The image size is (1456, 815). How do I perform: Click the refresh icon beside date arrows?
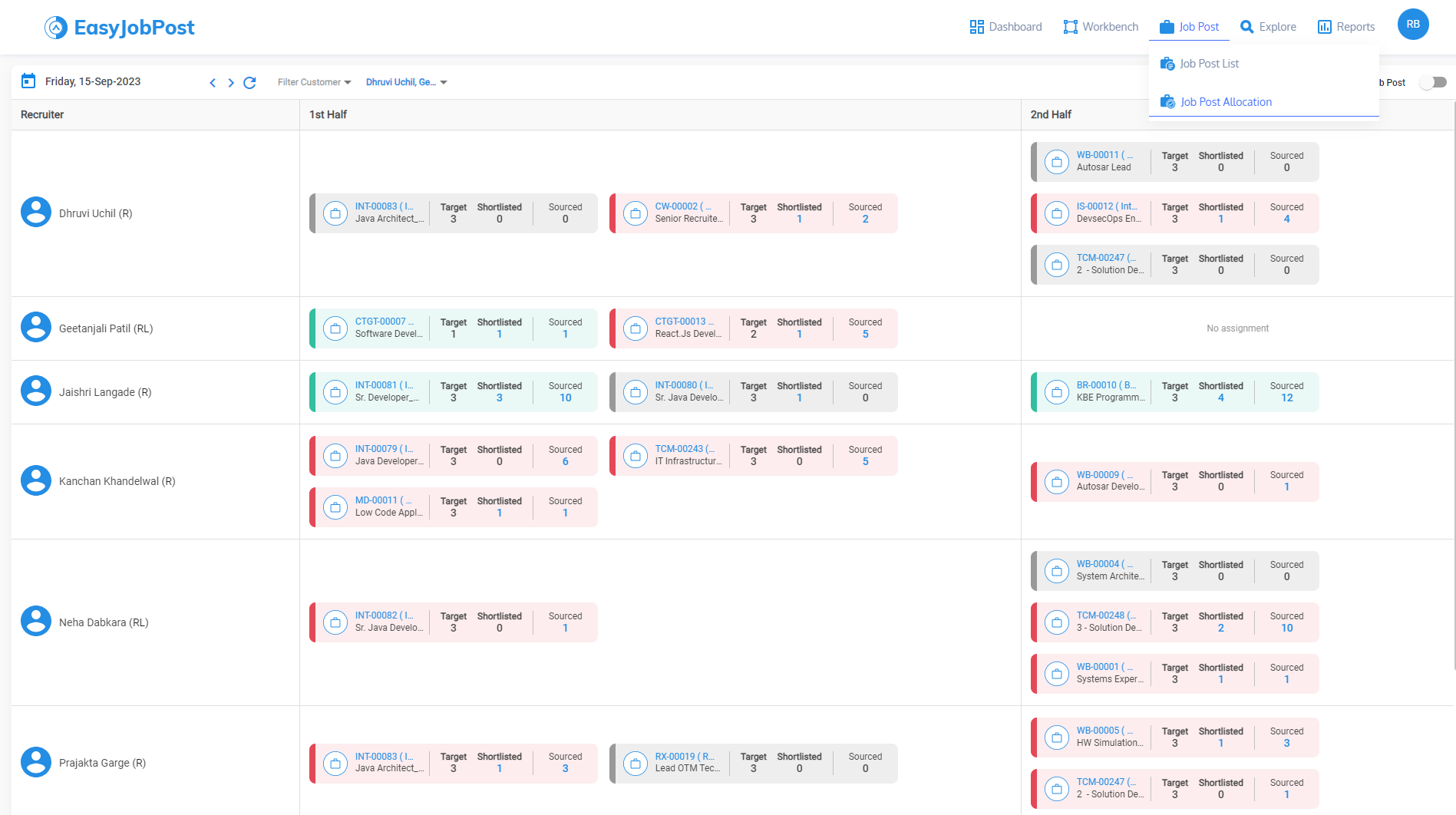click(249, 83)
